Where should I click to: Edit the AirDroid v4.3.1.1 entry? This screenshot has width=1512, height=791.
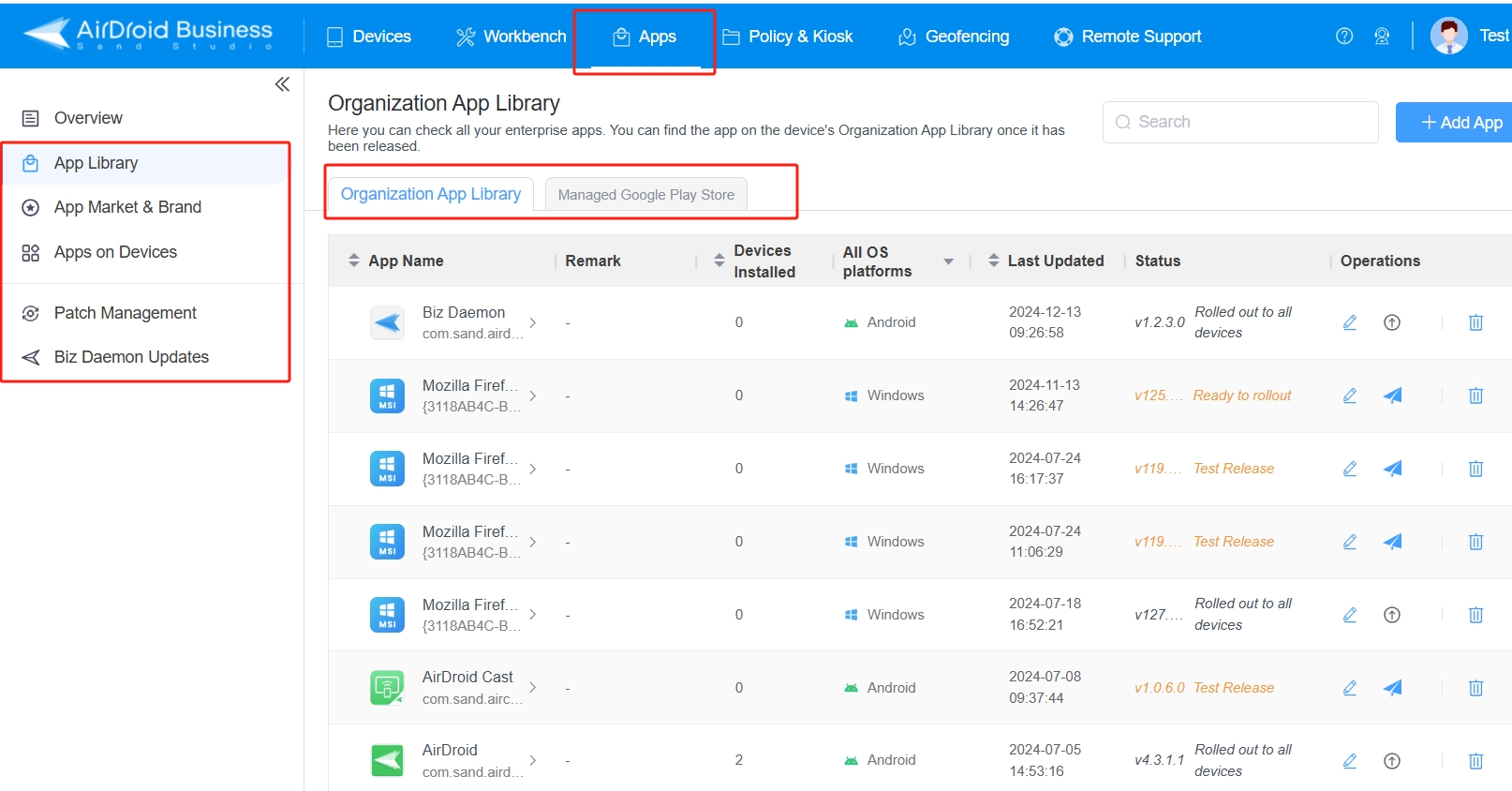(x=1350, y=761)
